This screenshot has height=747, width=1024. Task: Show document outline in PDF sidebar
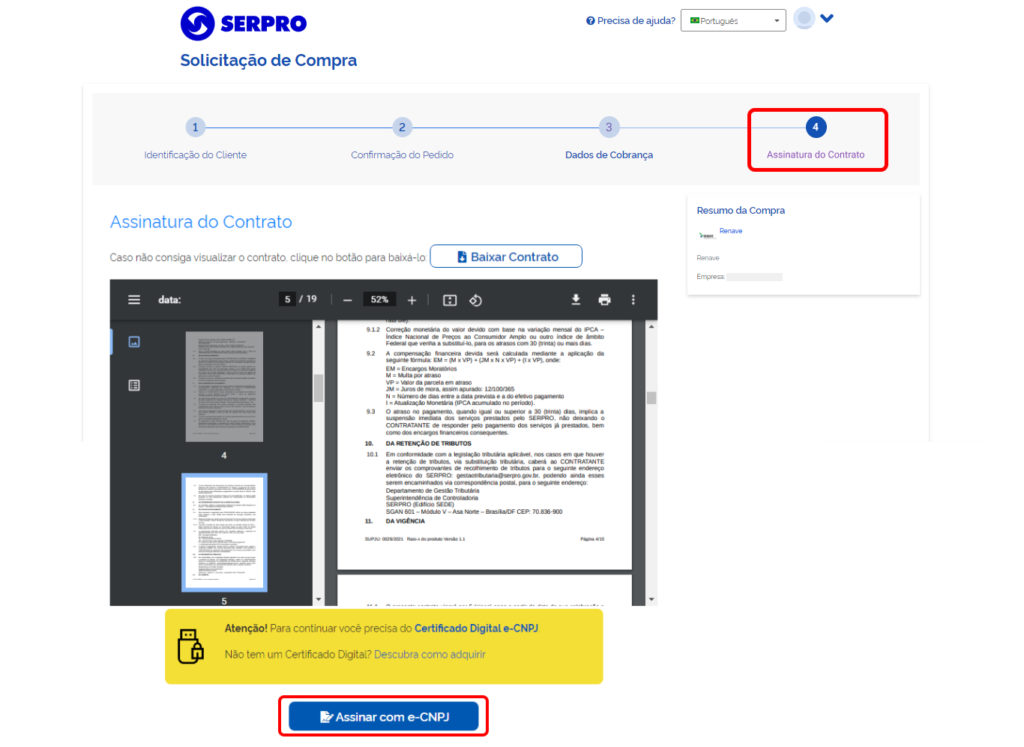pyautogui.click(x=134, y=385)
